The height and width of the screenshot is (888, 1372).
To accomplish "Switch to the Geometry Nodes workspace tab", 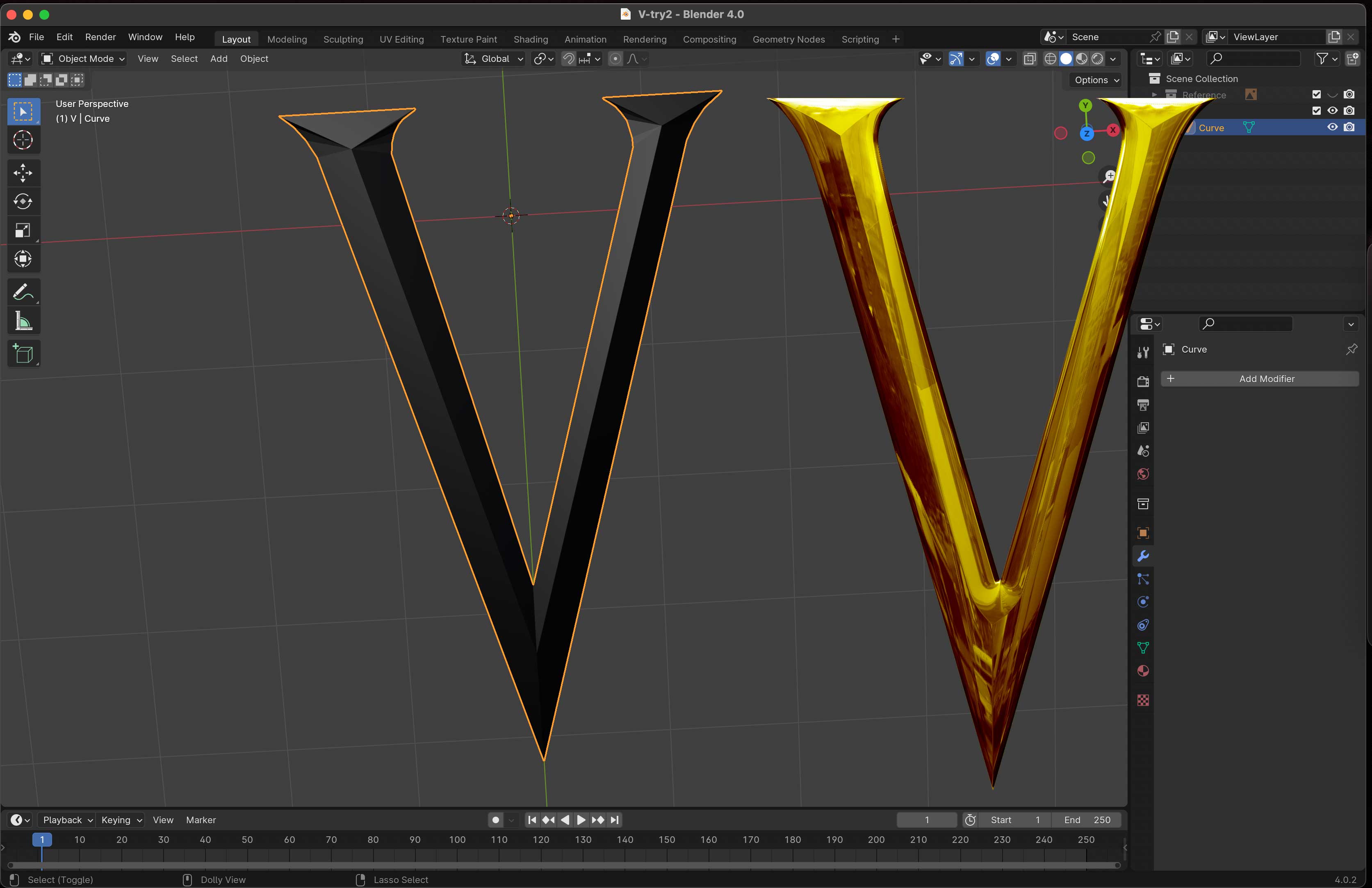I will pos(788,39).
